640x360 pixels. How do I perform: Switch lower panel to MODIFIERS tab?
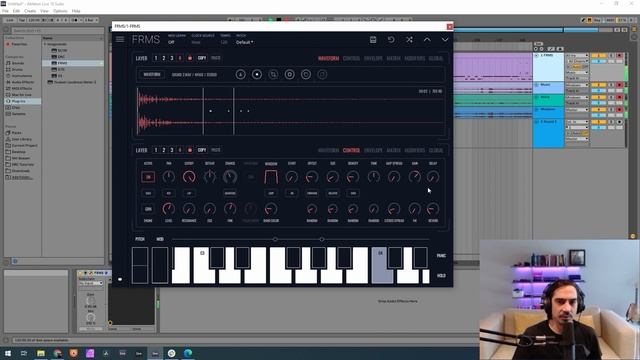click(x=415, y=150)
